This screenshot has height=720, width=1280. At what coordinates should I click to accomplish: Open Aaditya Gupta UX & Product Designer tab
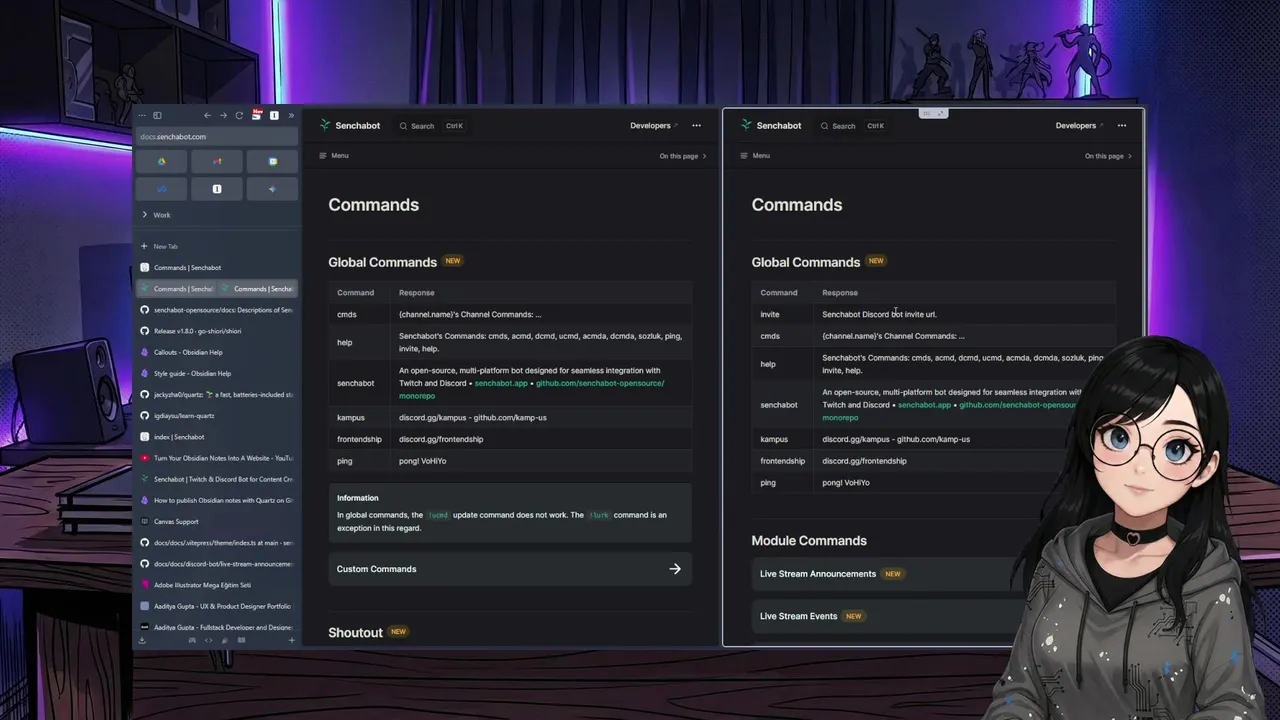(217, 606)
